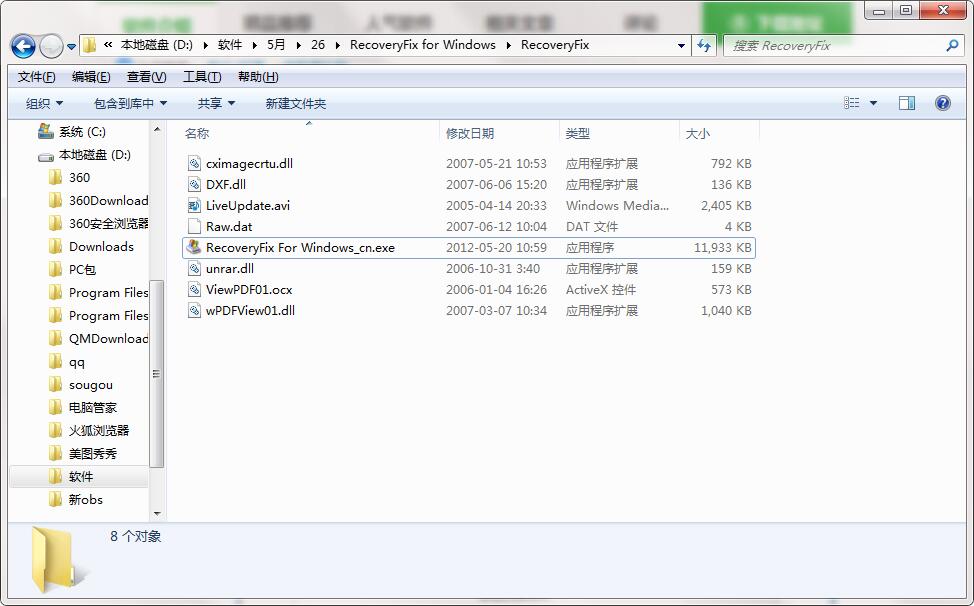The height and width of the screenshot is (606, 974).
Task: Click the refresh button beside address bar
Action: (704, 45)
